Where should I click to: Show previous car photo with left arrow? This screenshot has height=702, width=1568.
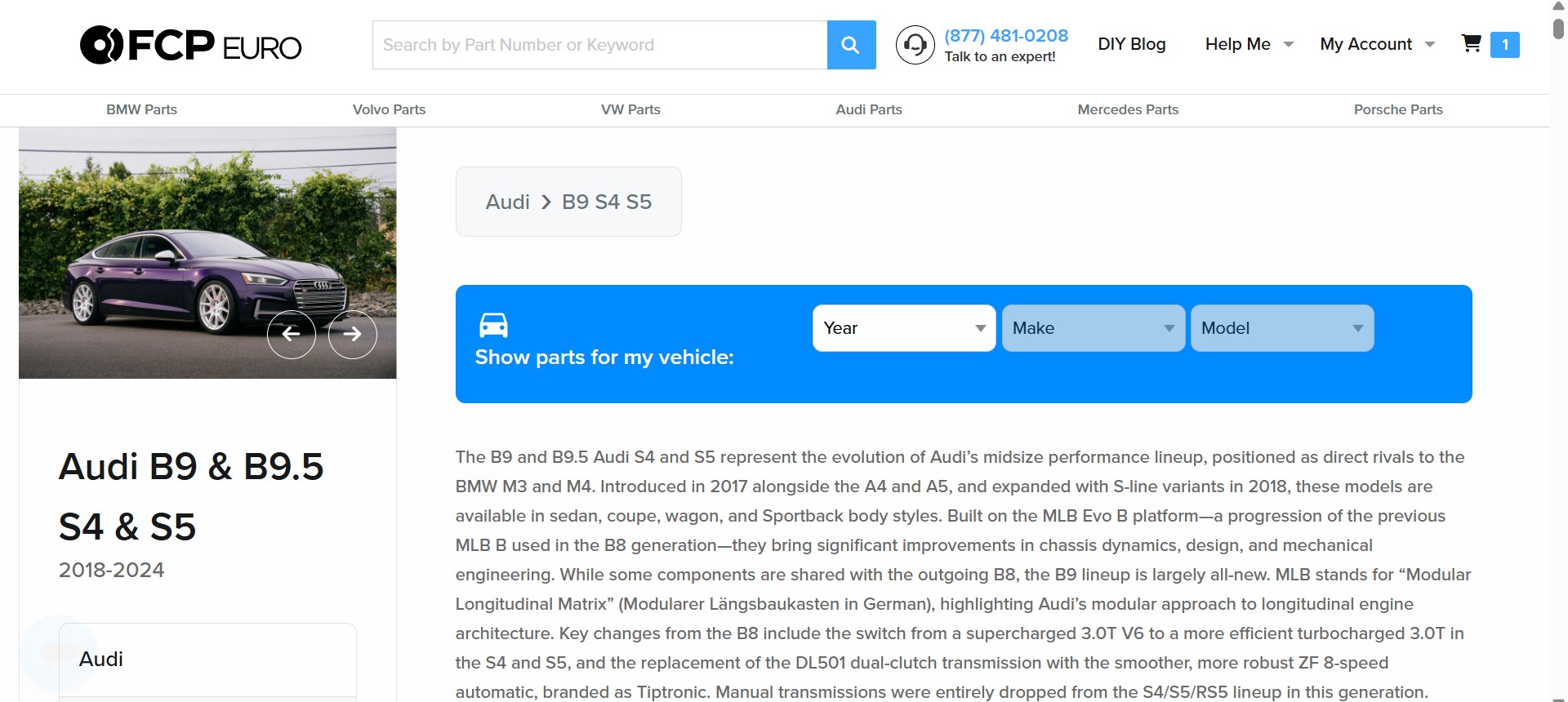point(292,334)
